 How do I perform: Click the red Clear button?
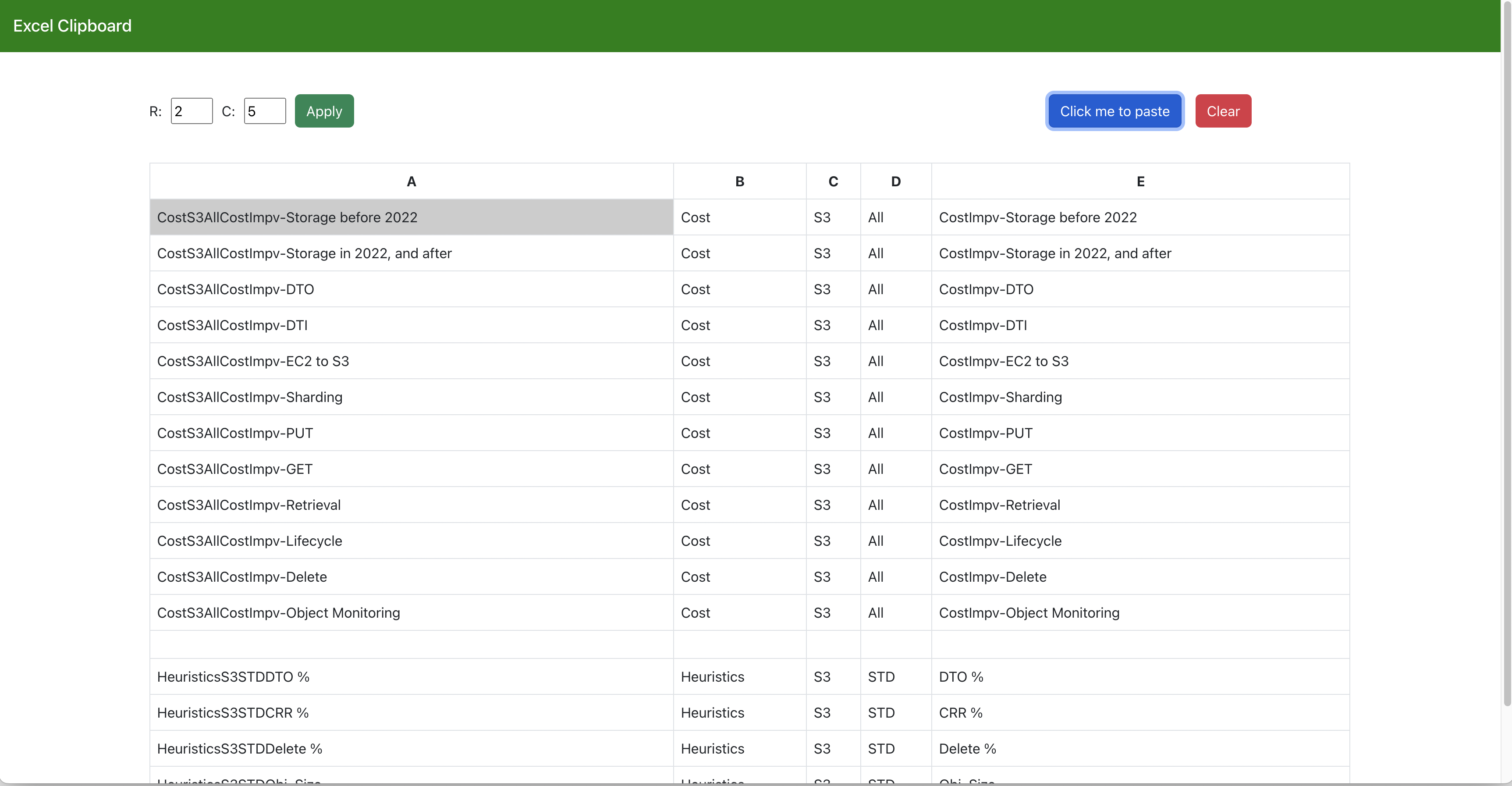point(1223,111)
